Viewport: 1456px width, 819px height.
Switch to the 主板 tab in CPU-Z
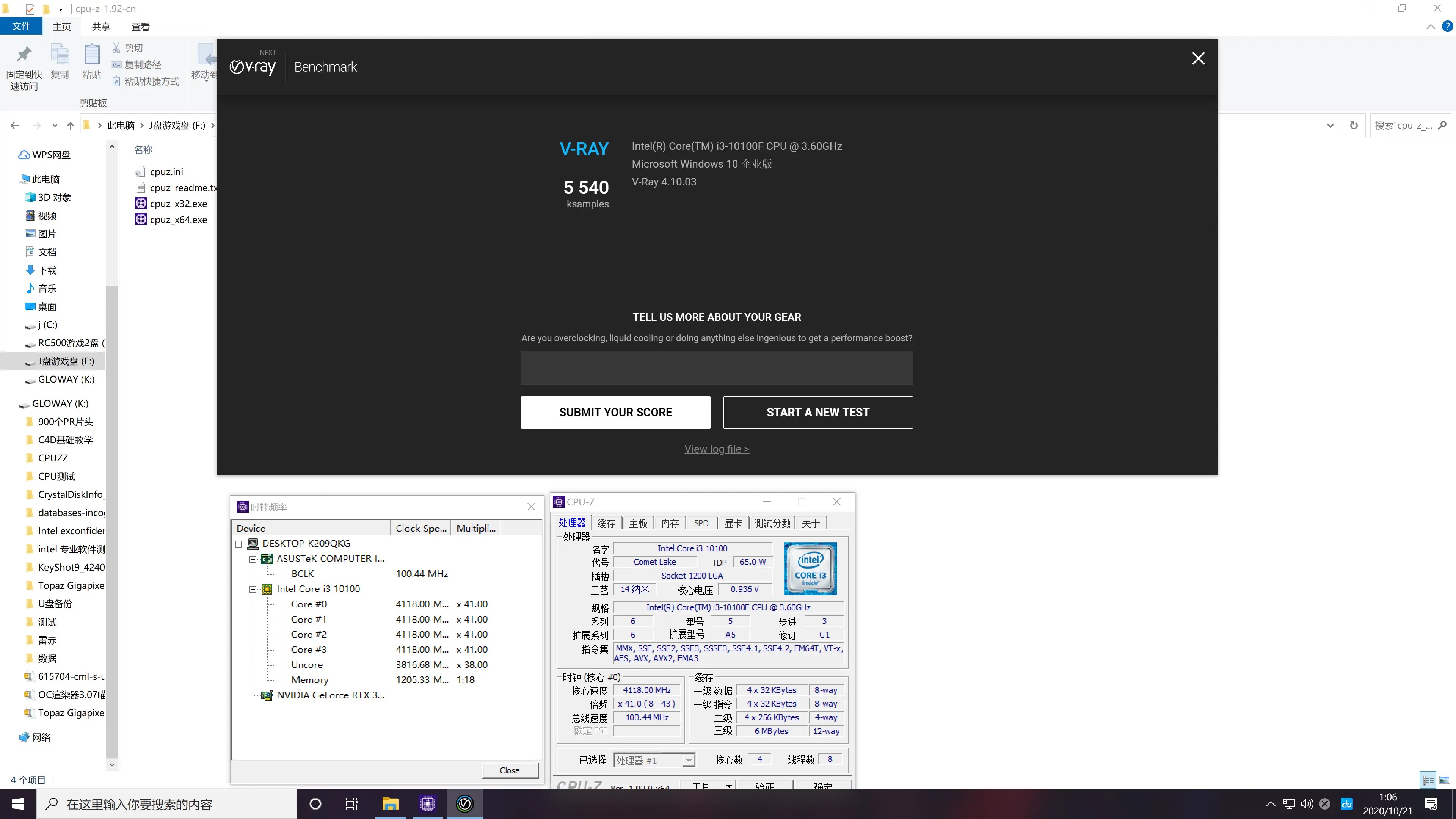pos(638,523)
